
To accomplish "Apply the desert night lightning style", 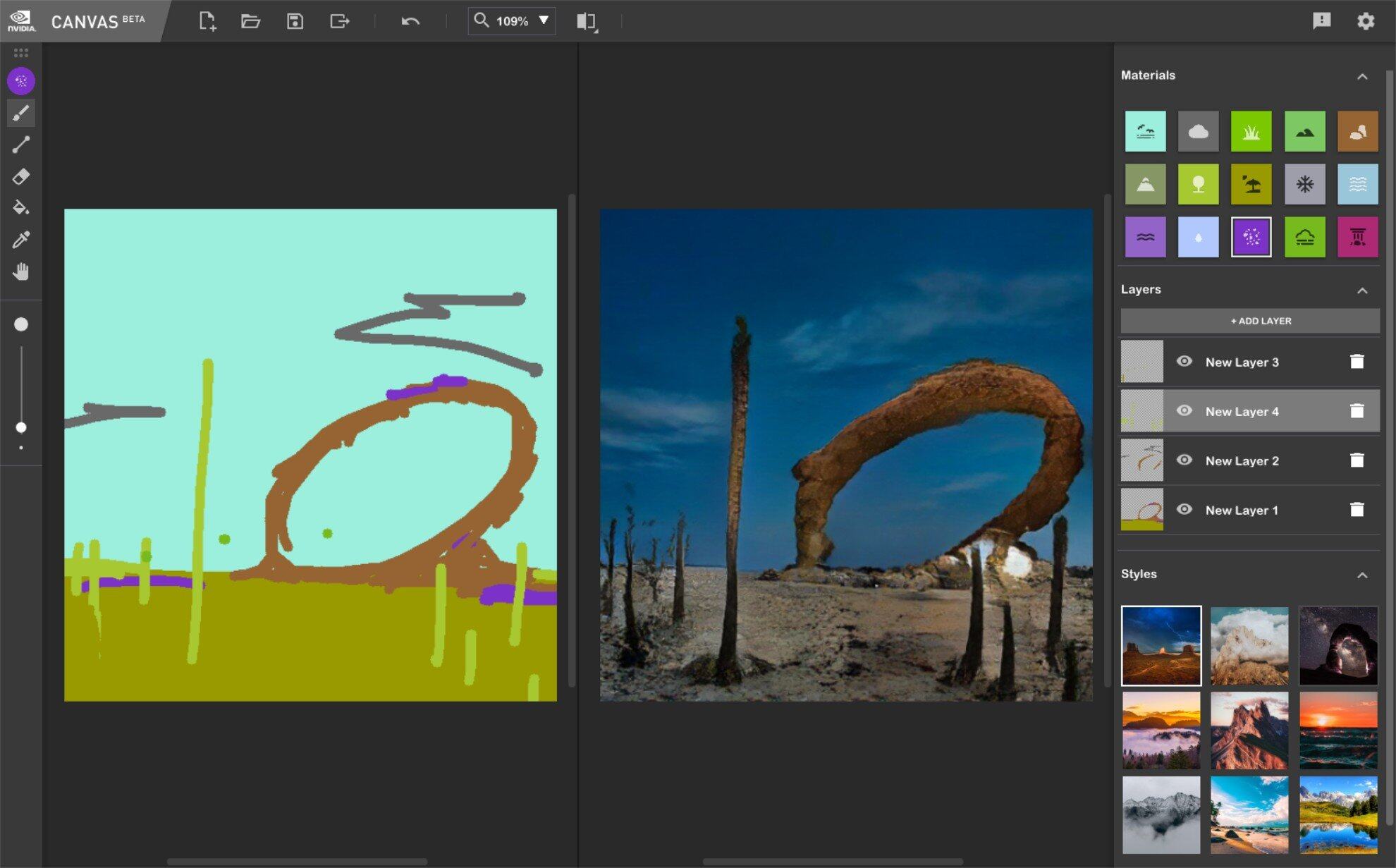I will pos(1161,646).
